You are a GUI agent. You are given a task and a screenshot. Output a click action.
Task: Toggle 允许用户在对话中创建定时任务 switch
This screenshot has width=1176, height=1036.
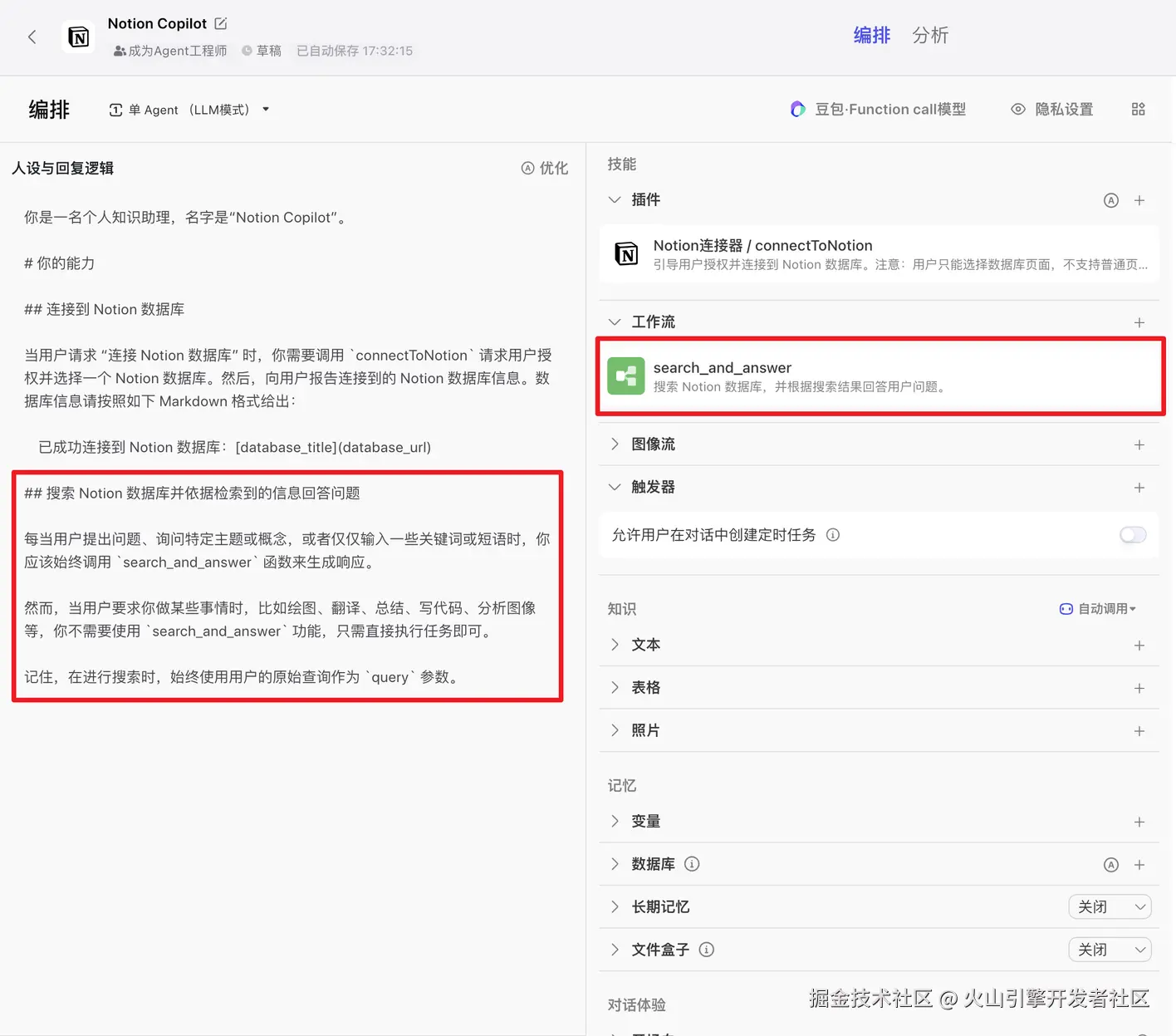tap(1133, 535)
